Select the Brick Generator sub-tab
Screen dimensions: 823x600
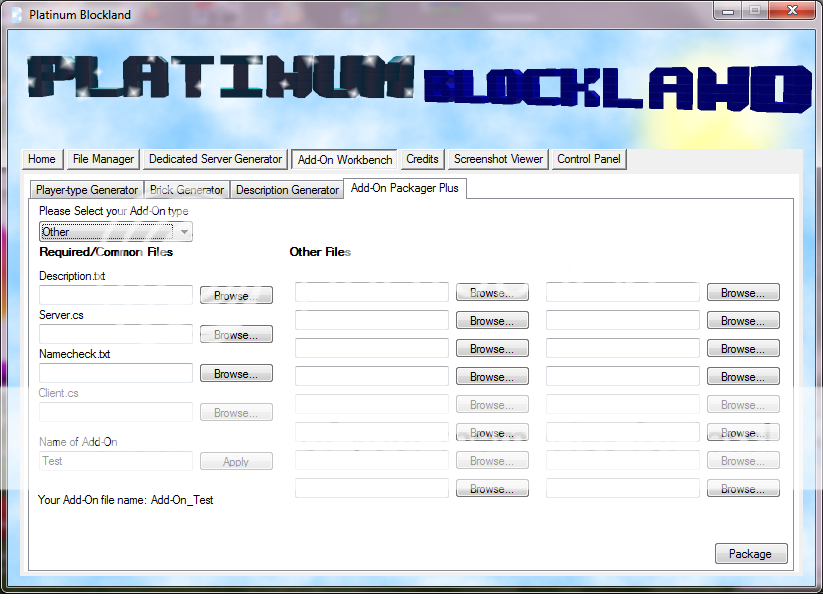pos(187,190)
